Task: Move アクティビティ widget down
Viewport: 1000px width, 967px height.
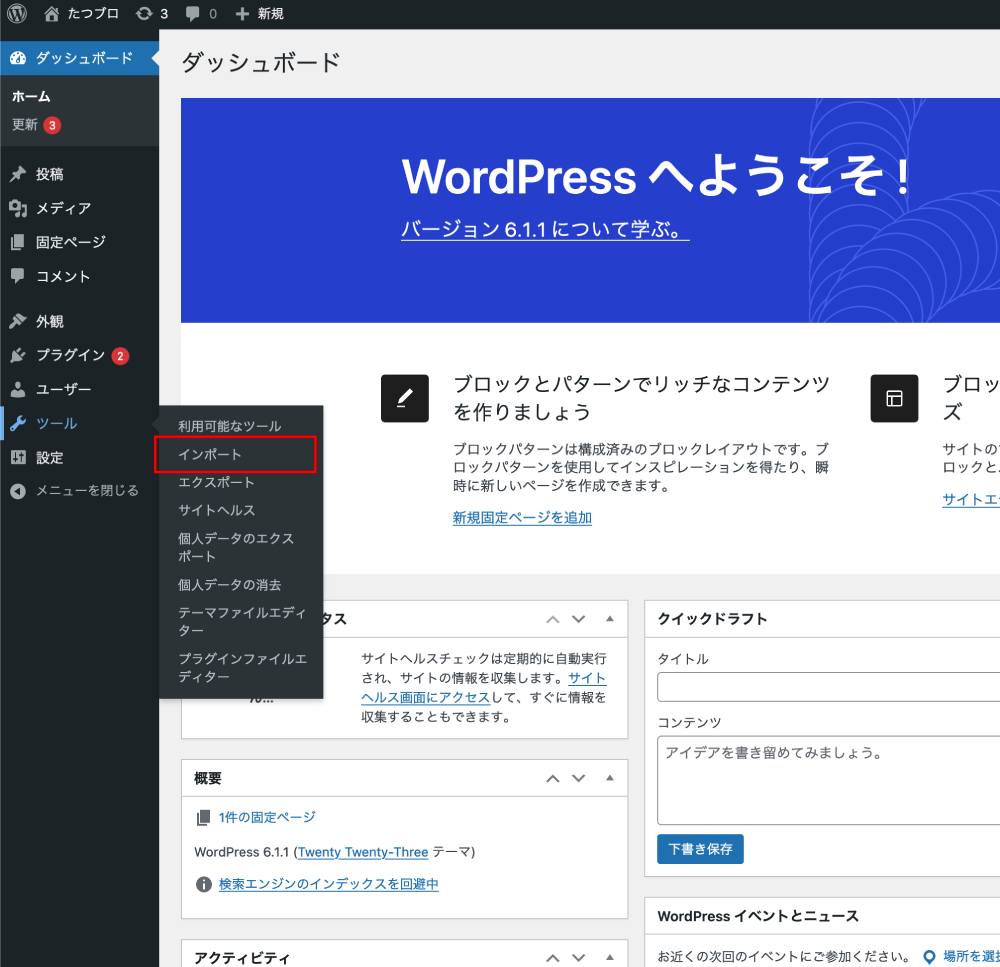Action: tap(578, 957)
